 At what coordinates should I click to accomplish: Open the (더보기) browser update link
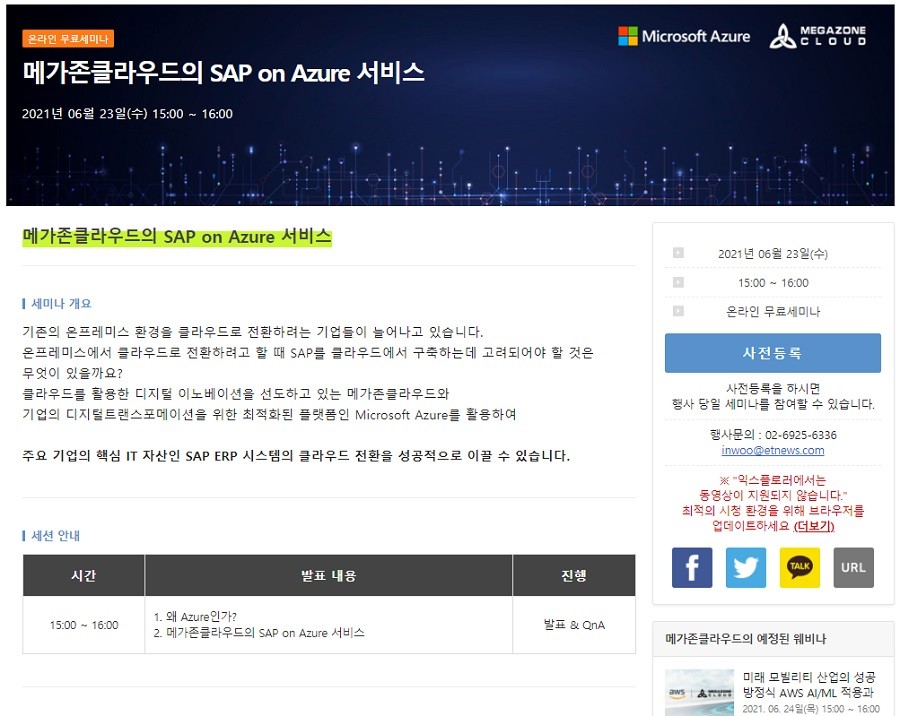(x=814, y=525)
